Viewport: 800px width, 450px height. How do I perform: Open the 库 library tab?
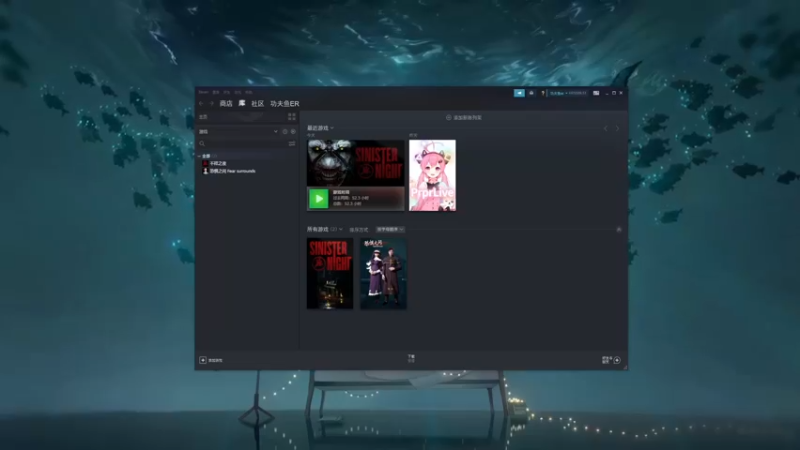(x=242, y=103)
